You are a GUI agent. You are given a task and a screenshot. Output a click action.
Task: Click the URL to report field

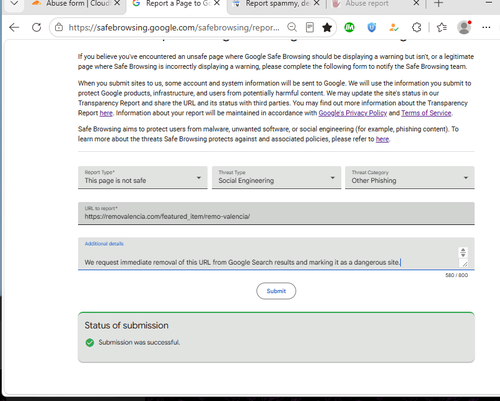(x=276, y=213)
